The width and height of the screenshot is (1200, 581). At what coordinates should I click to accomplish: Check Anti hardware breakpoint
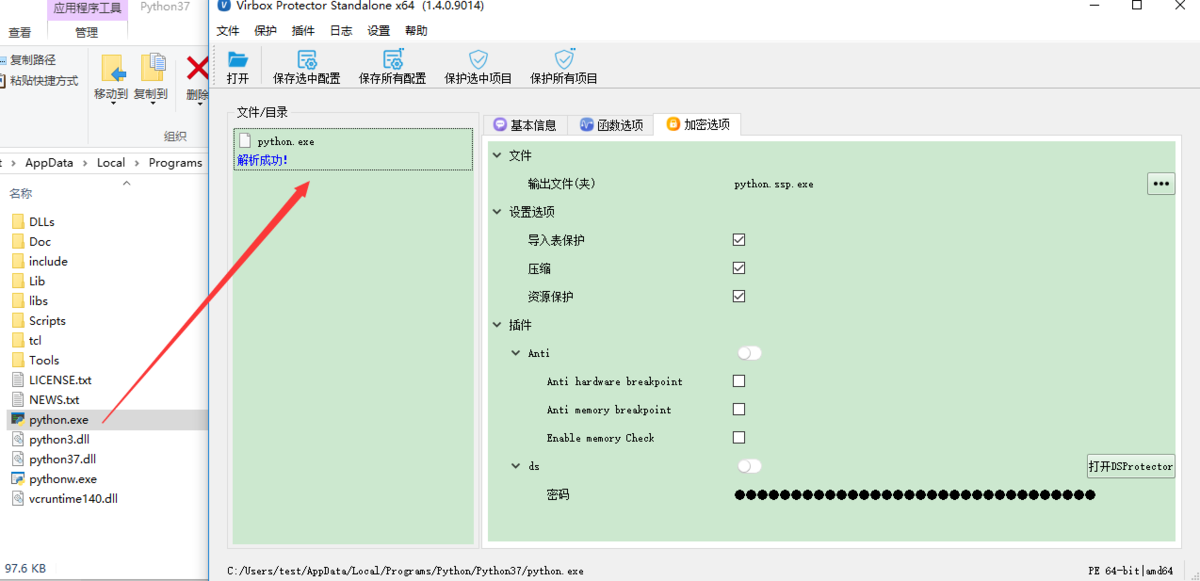[739, 381]
